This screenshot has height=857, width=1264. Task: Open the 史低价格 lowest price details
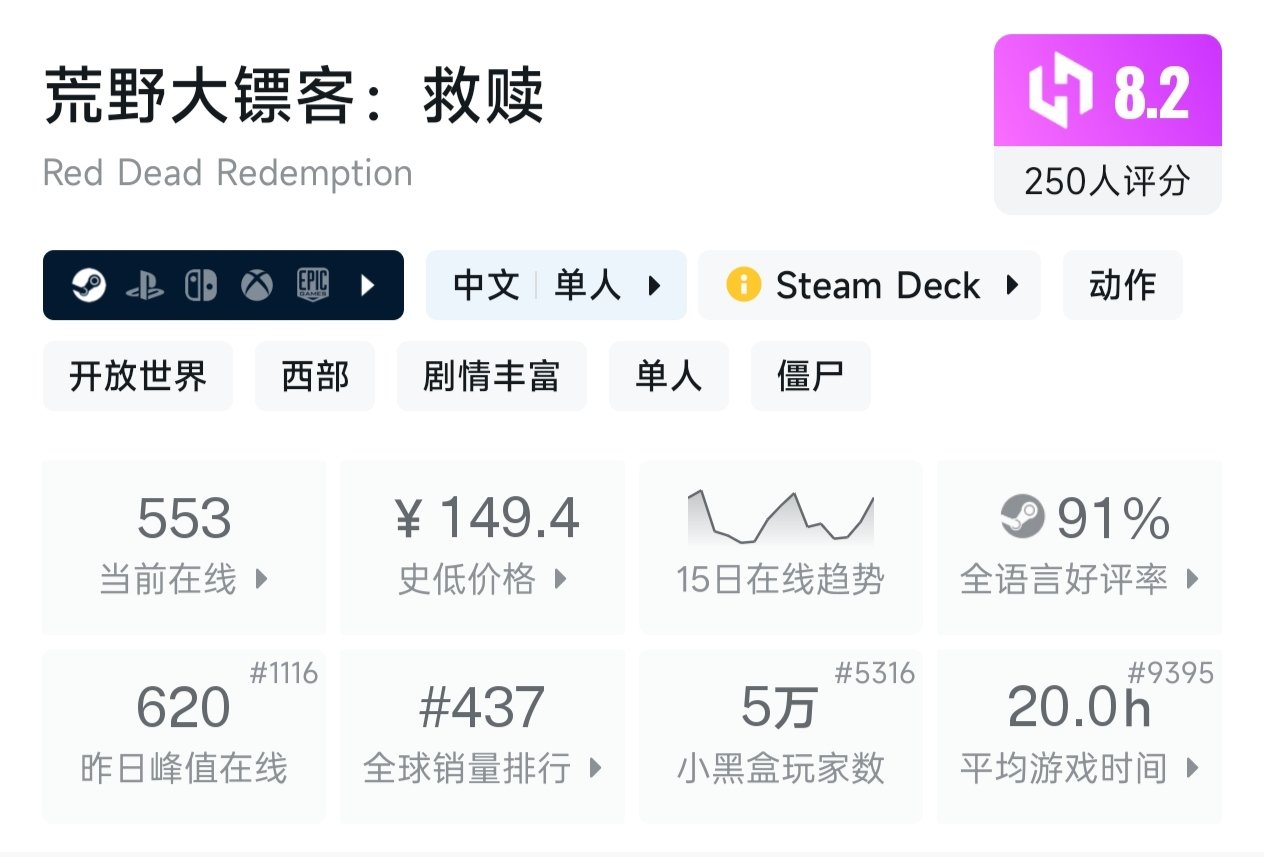(482, 546)
